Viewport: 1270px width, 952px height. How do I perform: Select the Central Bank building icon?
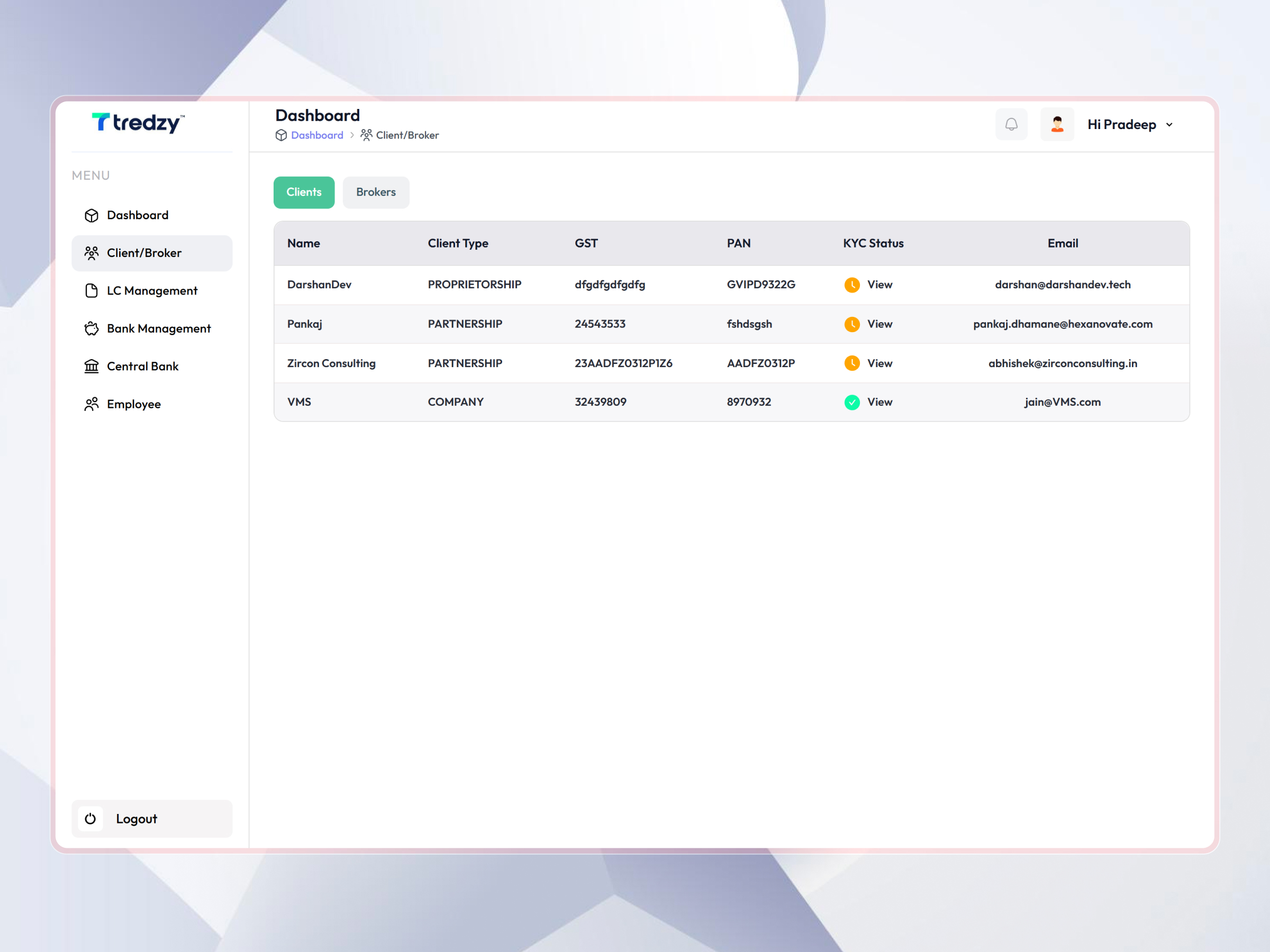point(92,366)
